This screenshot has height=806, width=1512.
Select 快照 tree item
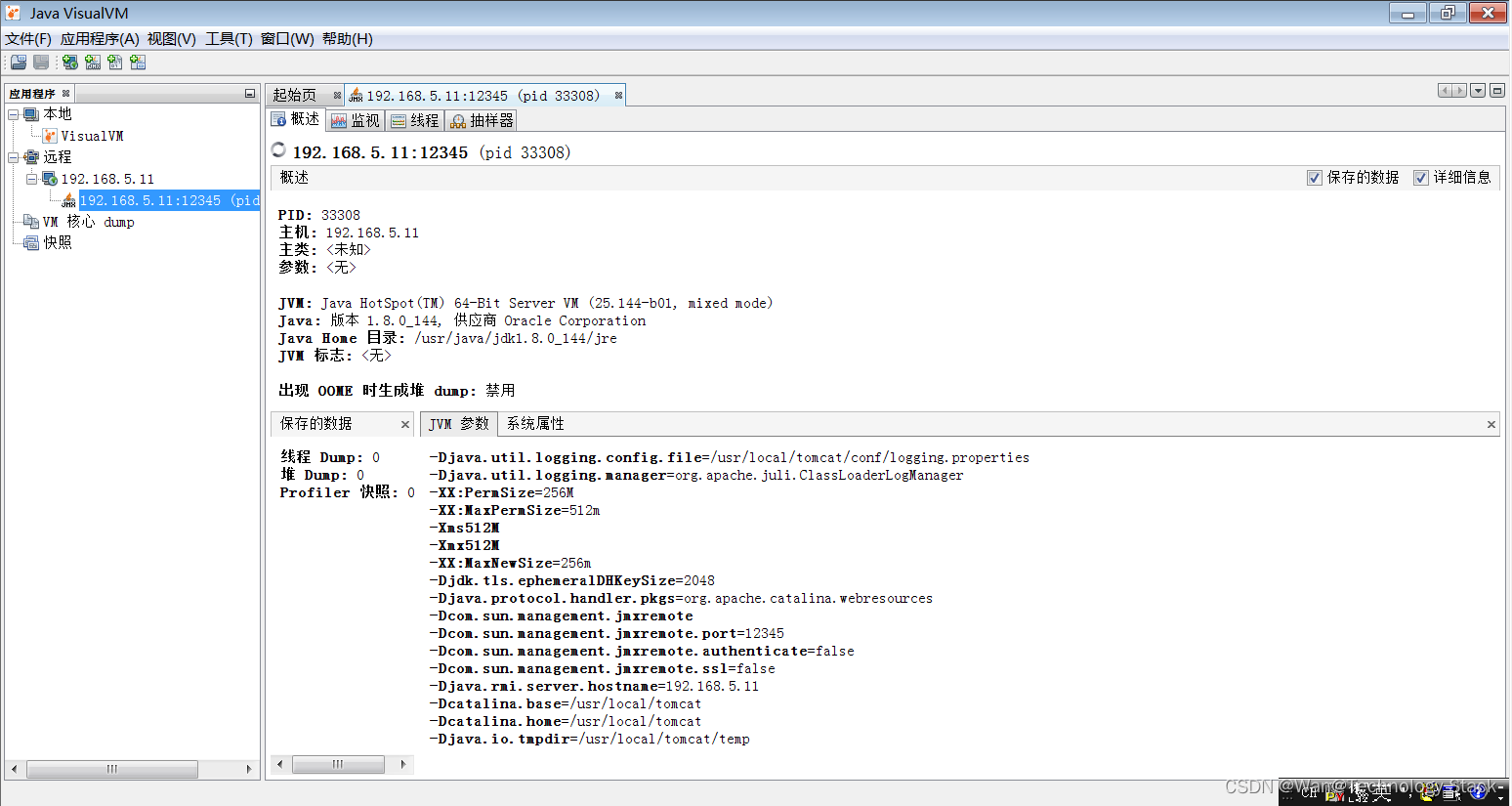click(x=58, y=242)
